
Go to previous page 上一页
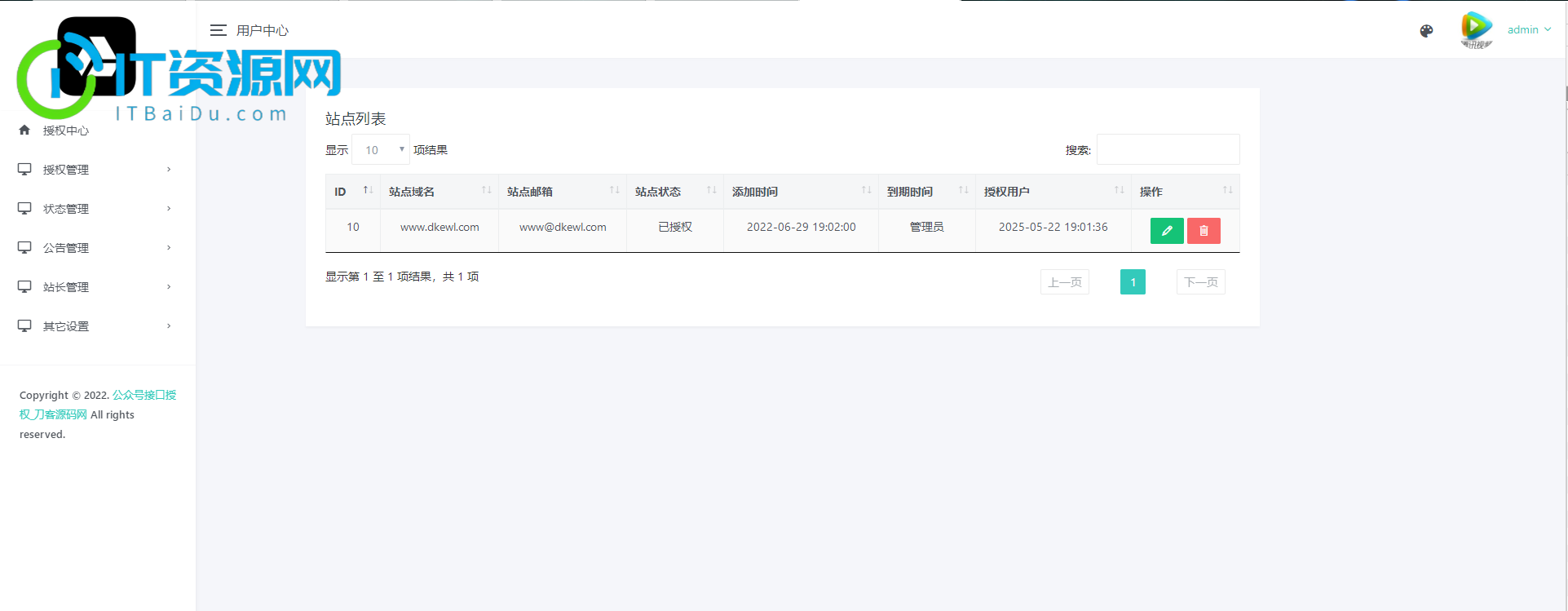tap(1065, 282)
